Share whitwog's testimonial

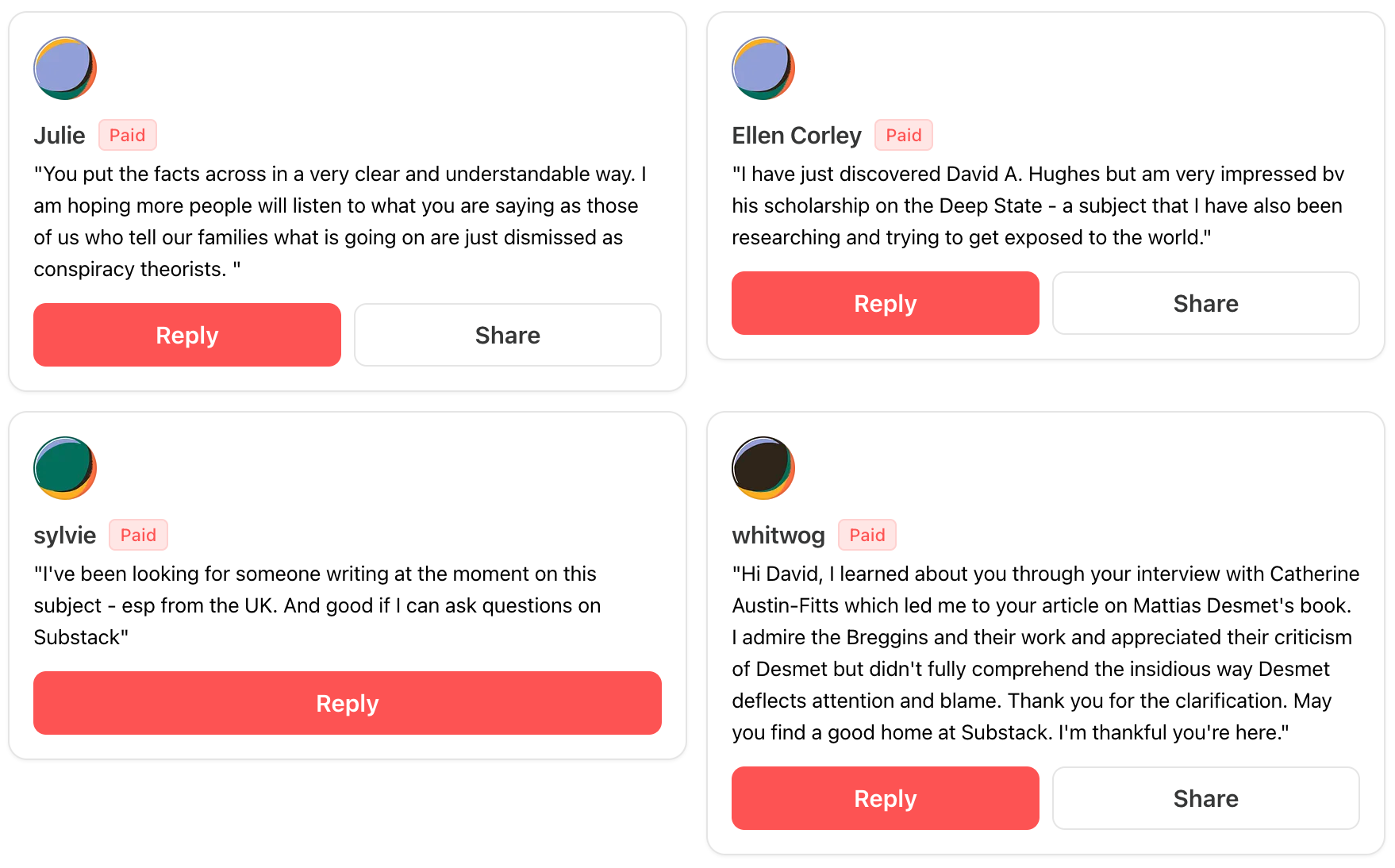[1206, 798]
